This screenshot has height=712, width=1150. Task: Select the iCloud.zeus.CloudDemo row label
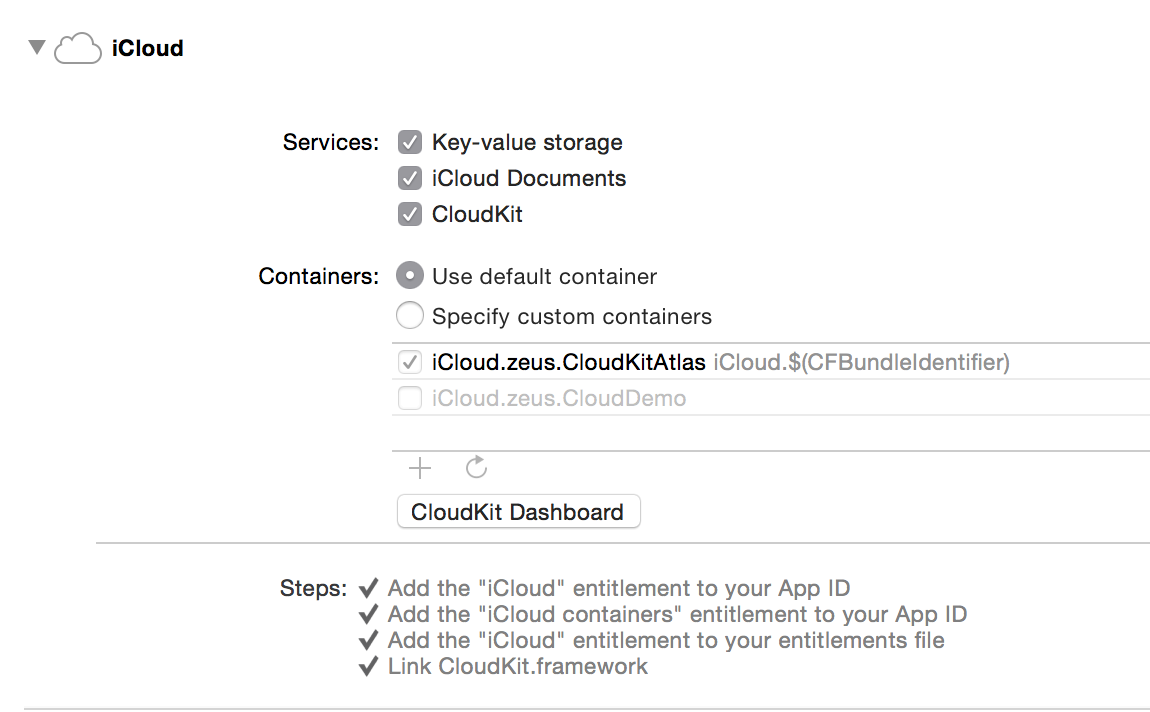[559, 398]
